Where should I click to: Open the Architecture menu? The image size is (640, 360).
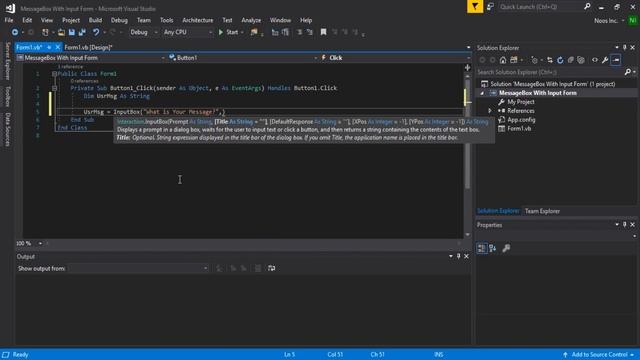tap(198, 20)
